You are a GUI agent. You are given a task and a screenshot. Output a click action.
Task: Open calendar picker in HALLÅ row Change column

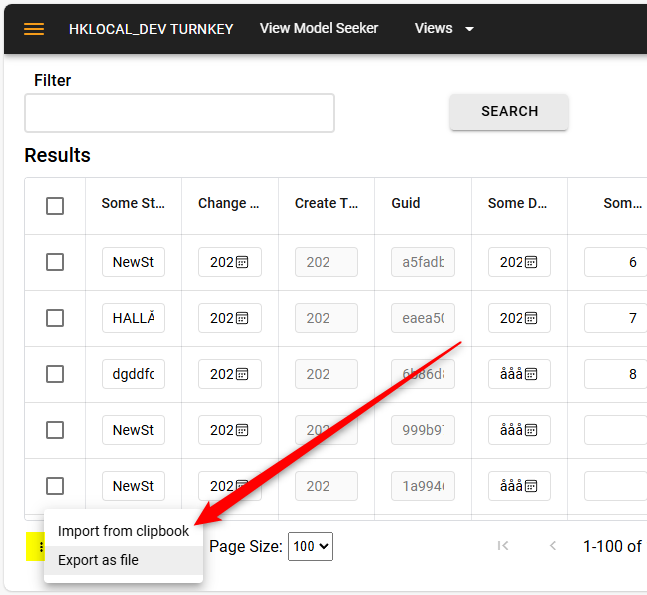click(242, 318)
